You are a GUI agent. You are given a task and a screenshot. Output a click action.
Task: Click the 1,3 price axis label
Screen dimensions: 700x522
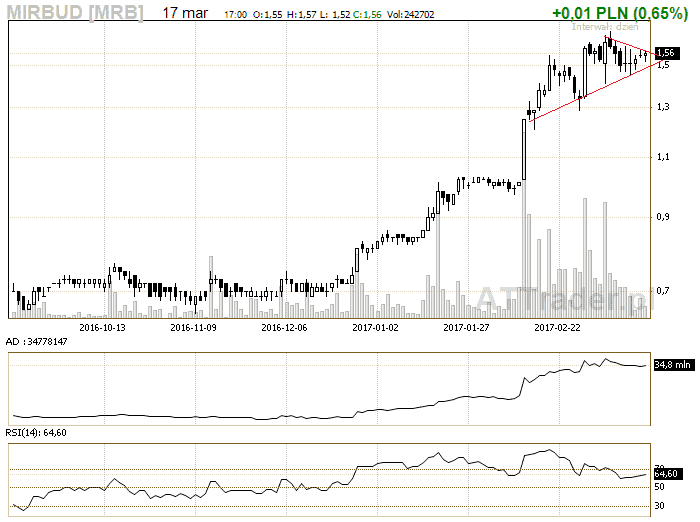point(662,106)
